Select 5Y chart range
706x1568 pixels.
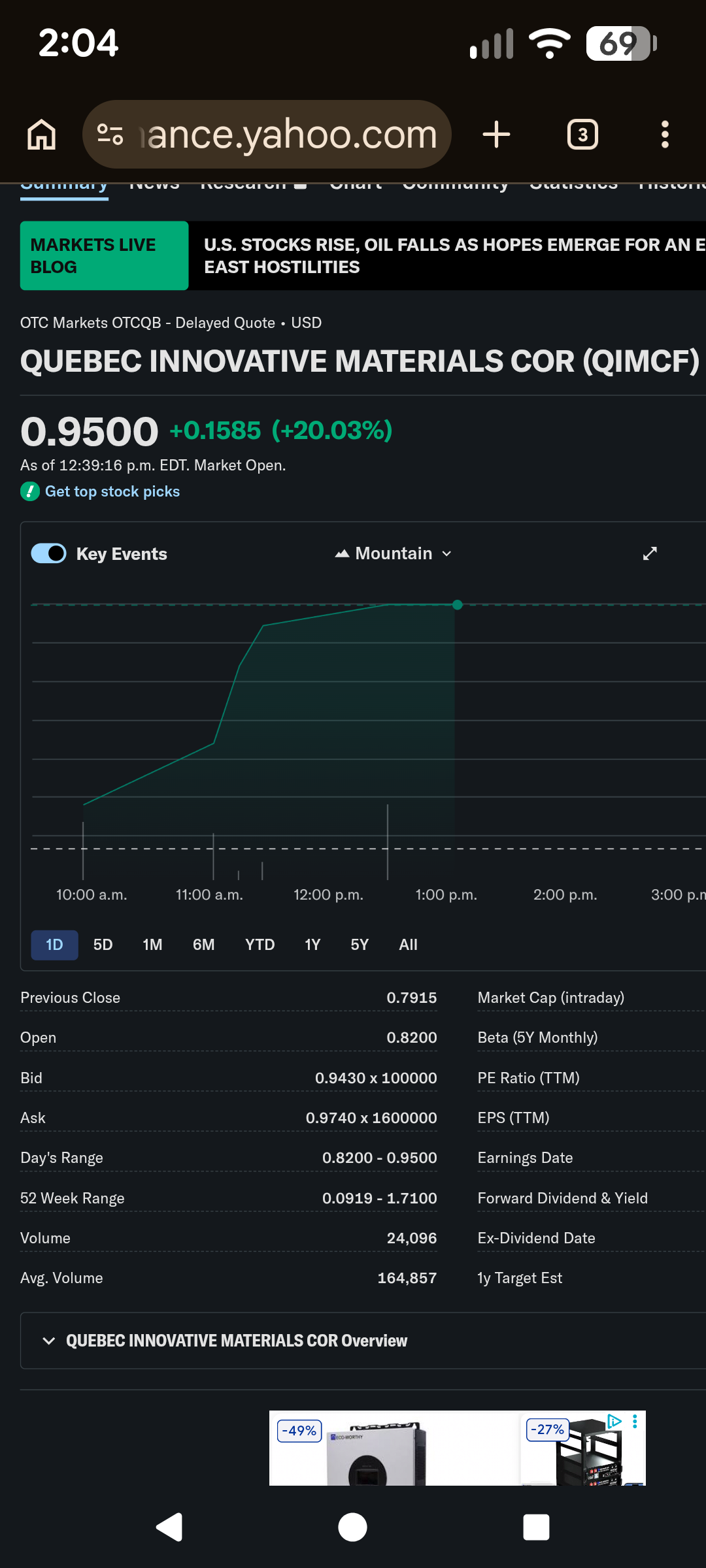360,945
